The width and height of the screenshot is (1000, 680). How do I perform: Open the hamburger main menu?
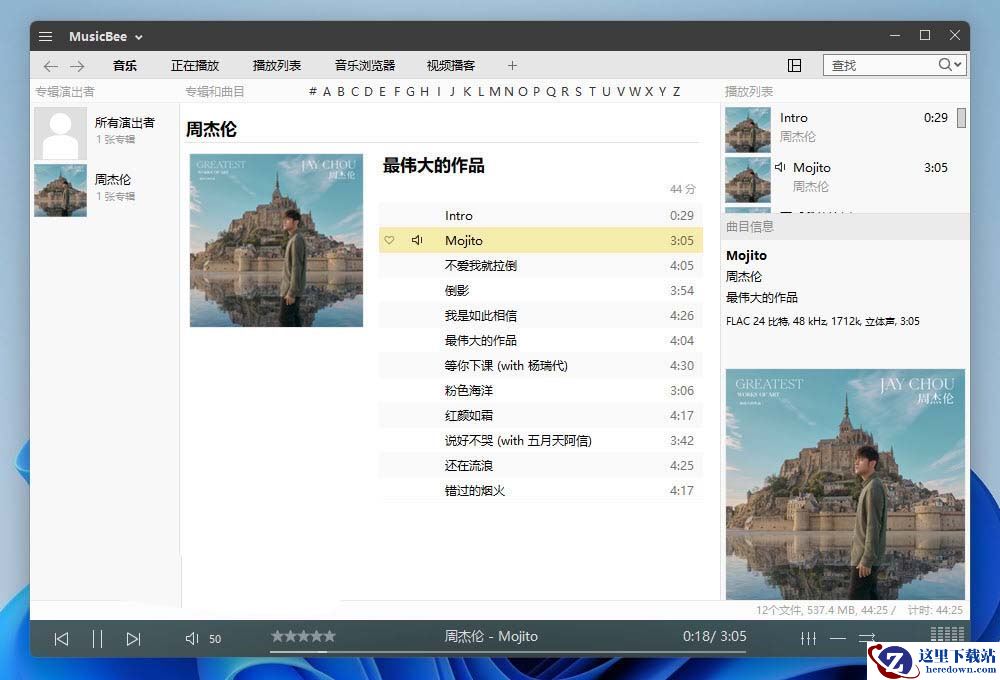click(x=45, y=37)
